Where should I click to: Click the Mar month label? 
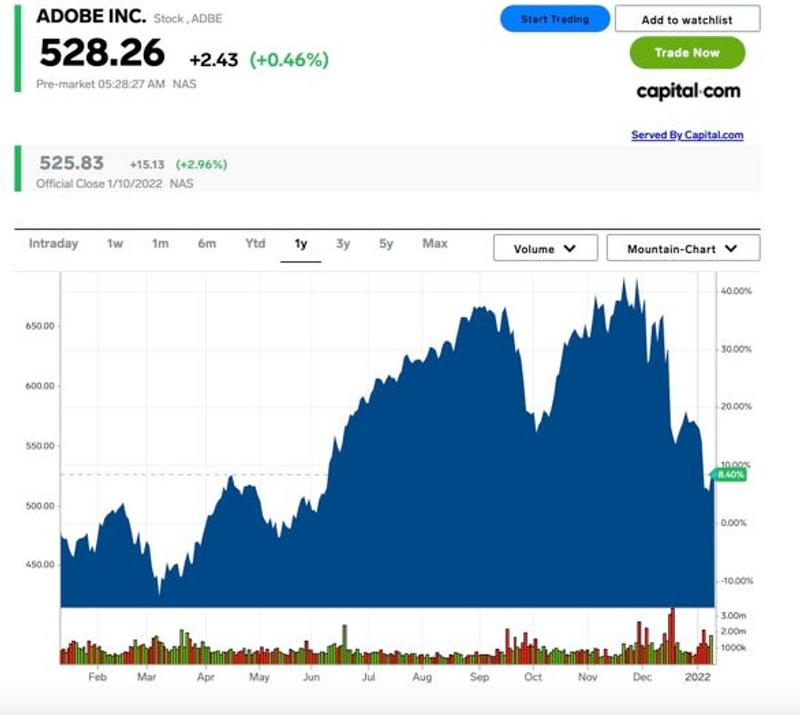146,677
